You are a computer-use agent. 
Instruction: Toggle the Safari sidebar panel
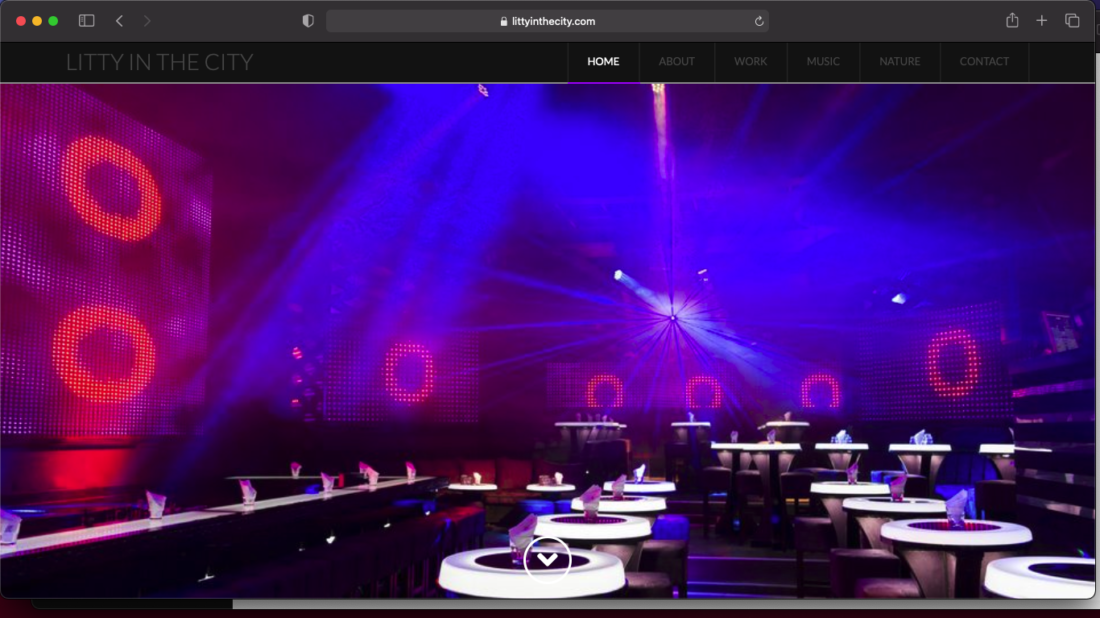pos(87,21)
